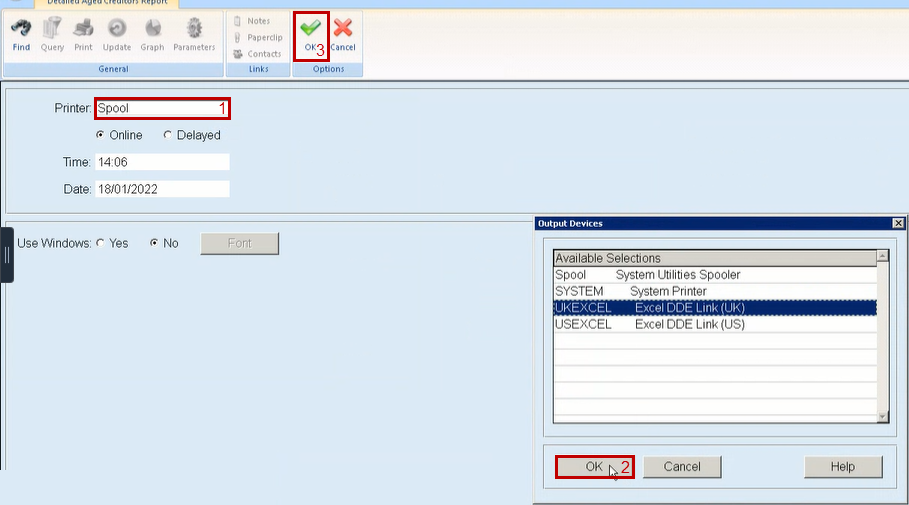Select the USEXCEL Excel DDE Link row
The image size is (909, 505).
click(x=715, y=324)
